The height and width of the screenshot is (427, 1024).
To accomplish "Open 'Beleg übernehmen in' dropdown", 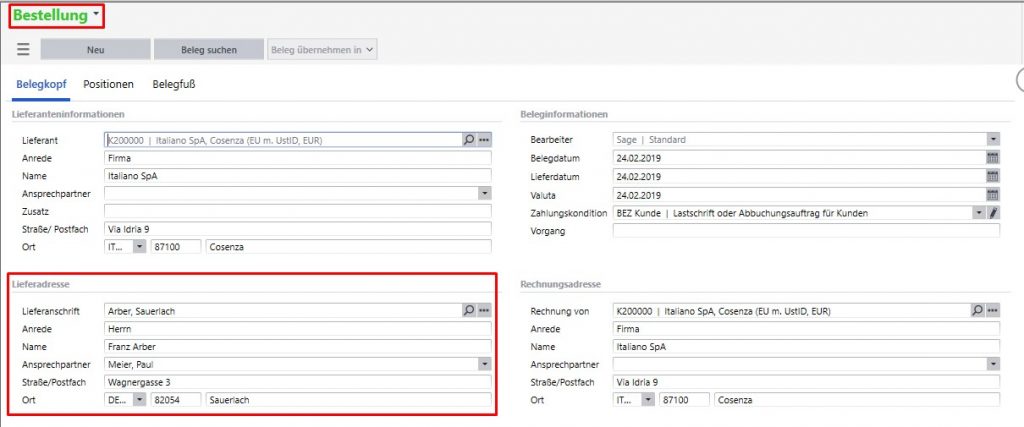I will coord(322,49).
